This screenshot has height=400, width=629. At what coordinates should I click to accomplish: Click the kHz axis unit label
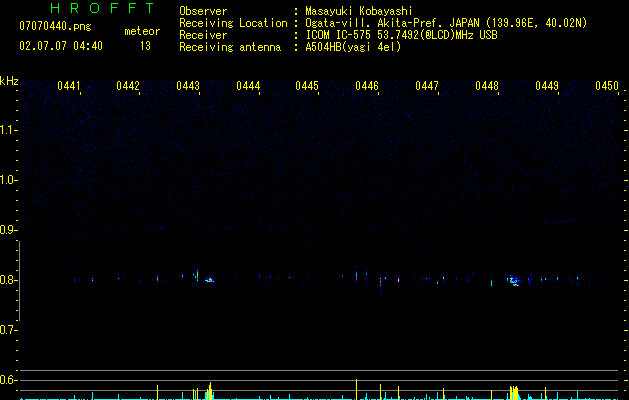pos(9,81)
